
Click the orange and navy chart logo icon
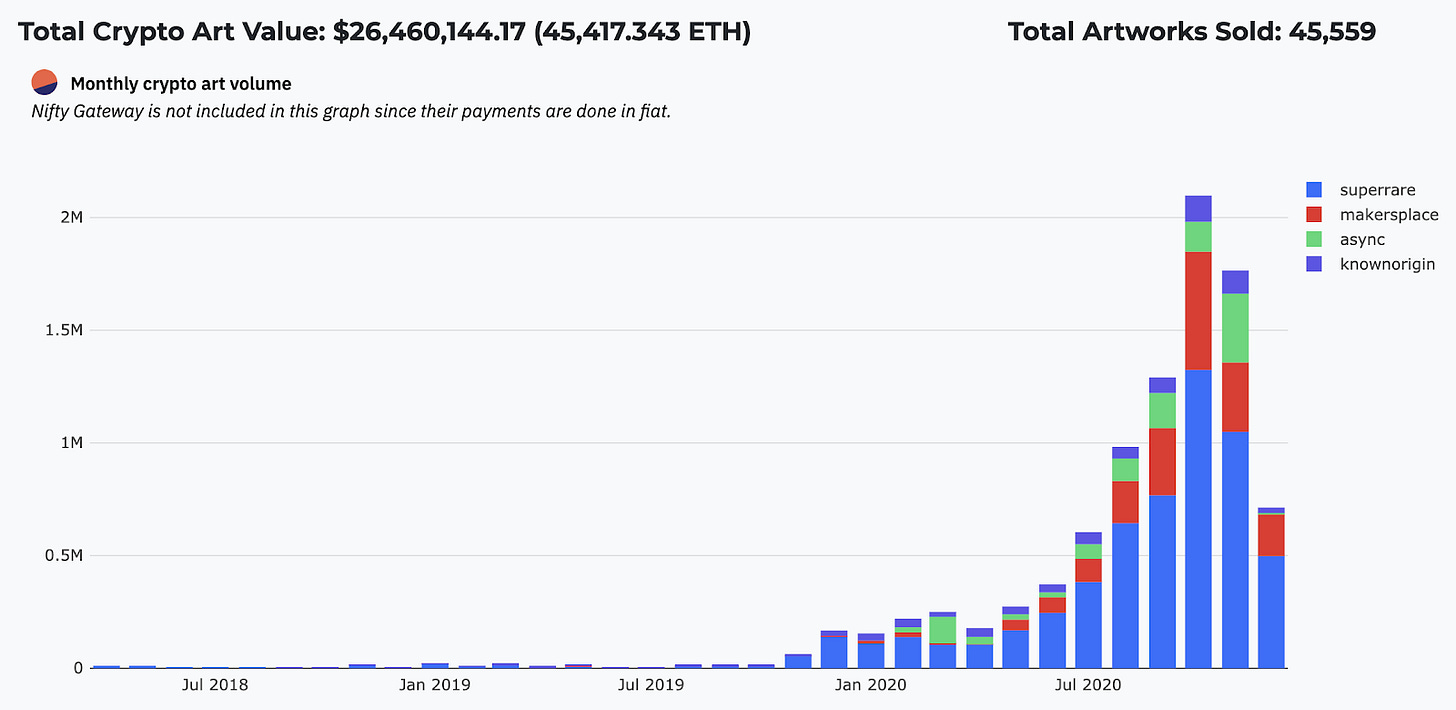coord(44,83)
